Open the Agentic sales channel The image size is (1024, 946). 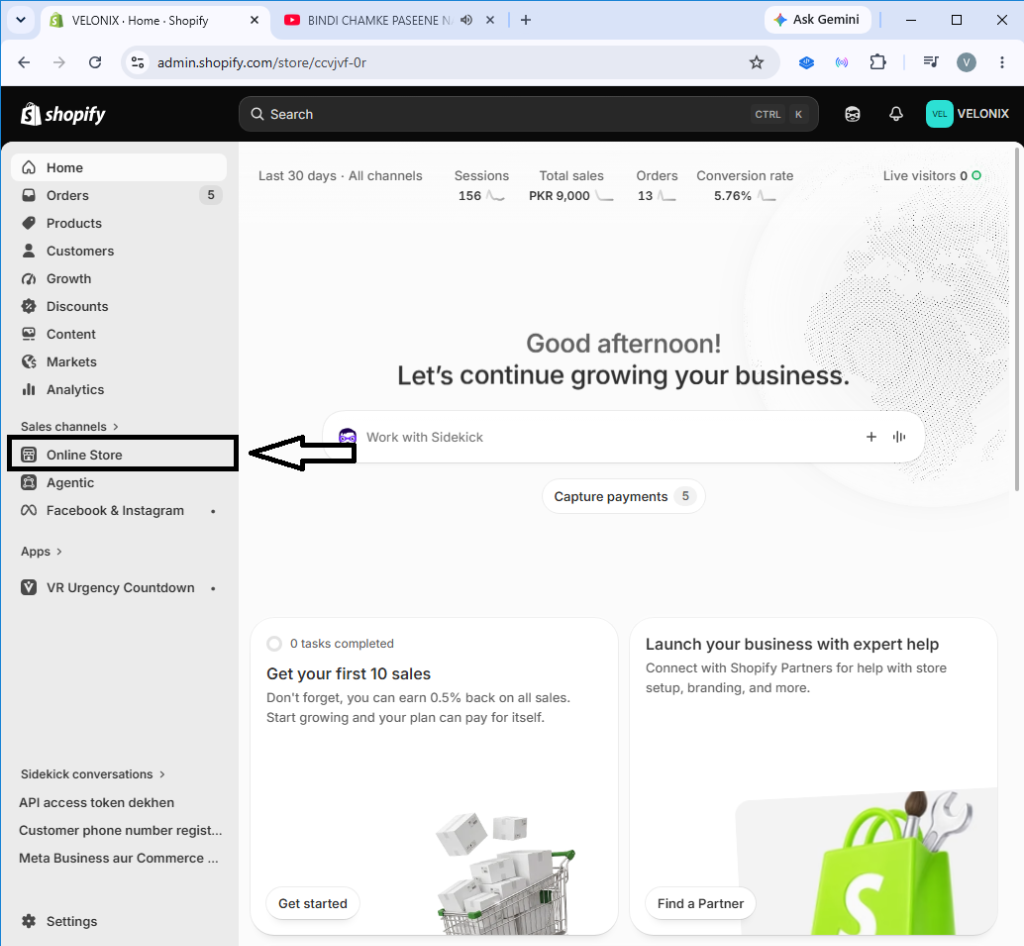click(119, 482)
